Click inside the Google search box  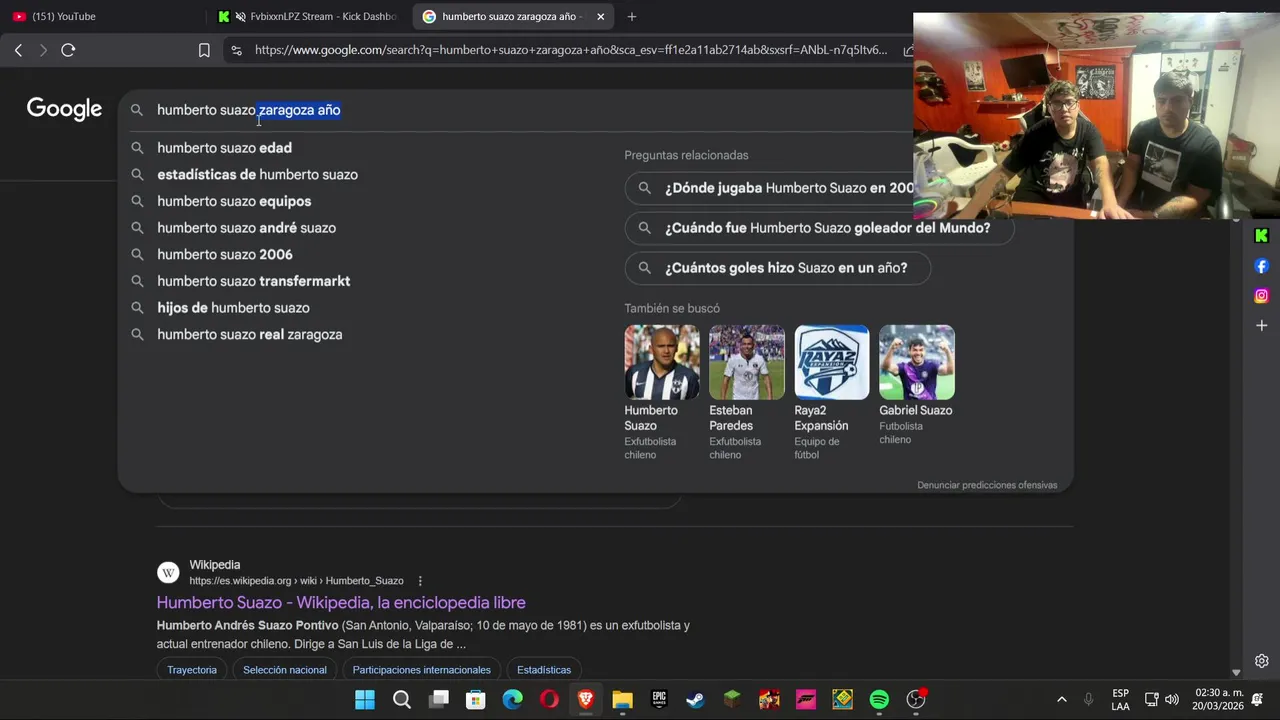tap(520, 110)
